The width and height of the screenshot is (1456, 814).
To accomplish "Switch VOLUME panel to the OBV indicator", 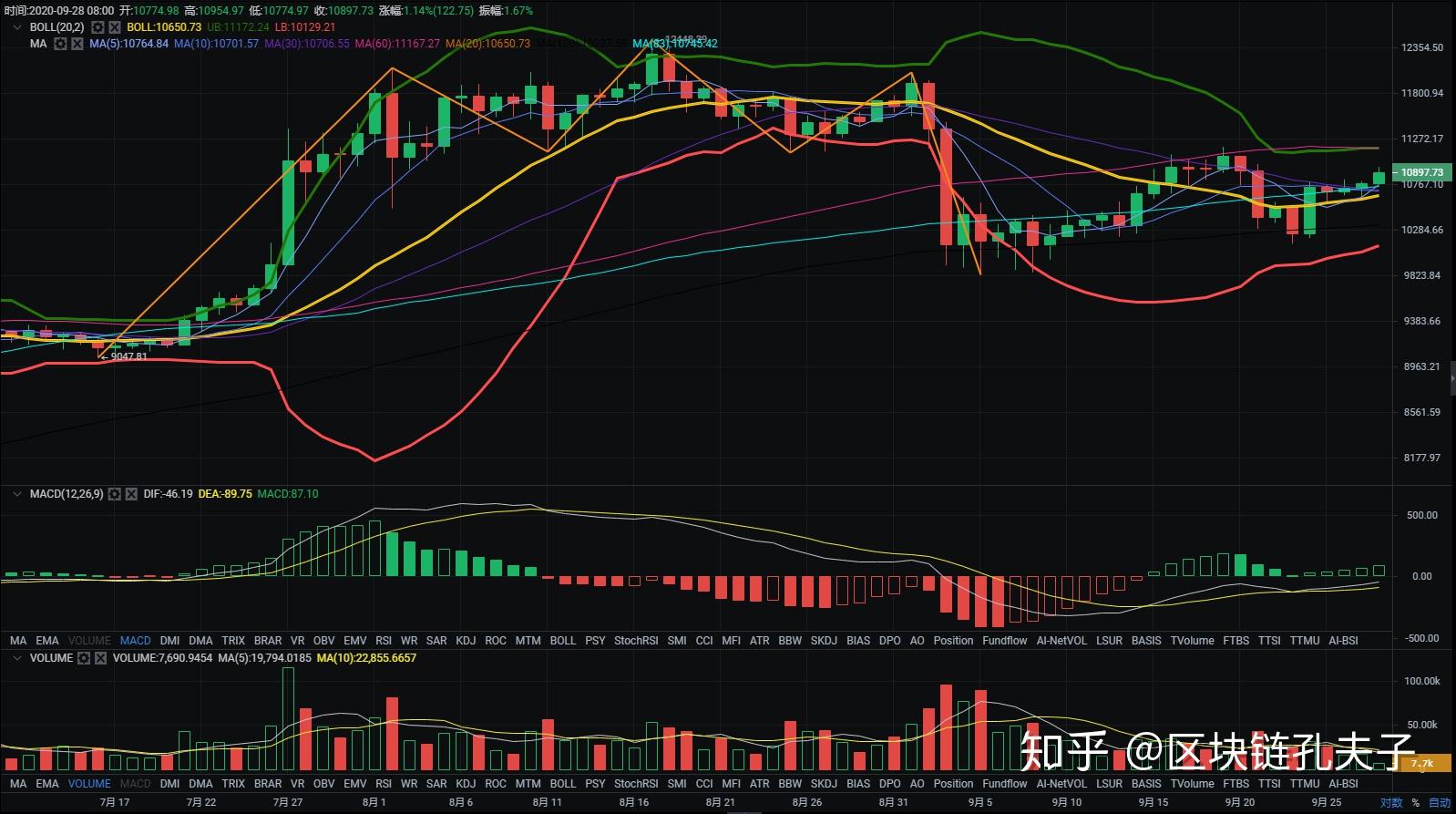I will pyautogui.click(x=323, y=784).
